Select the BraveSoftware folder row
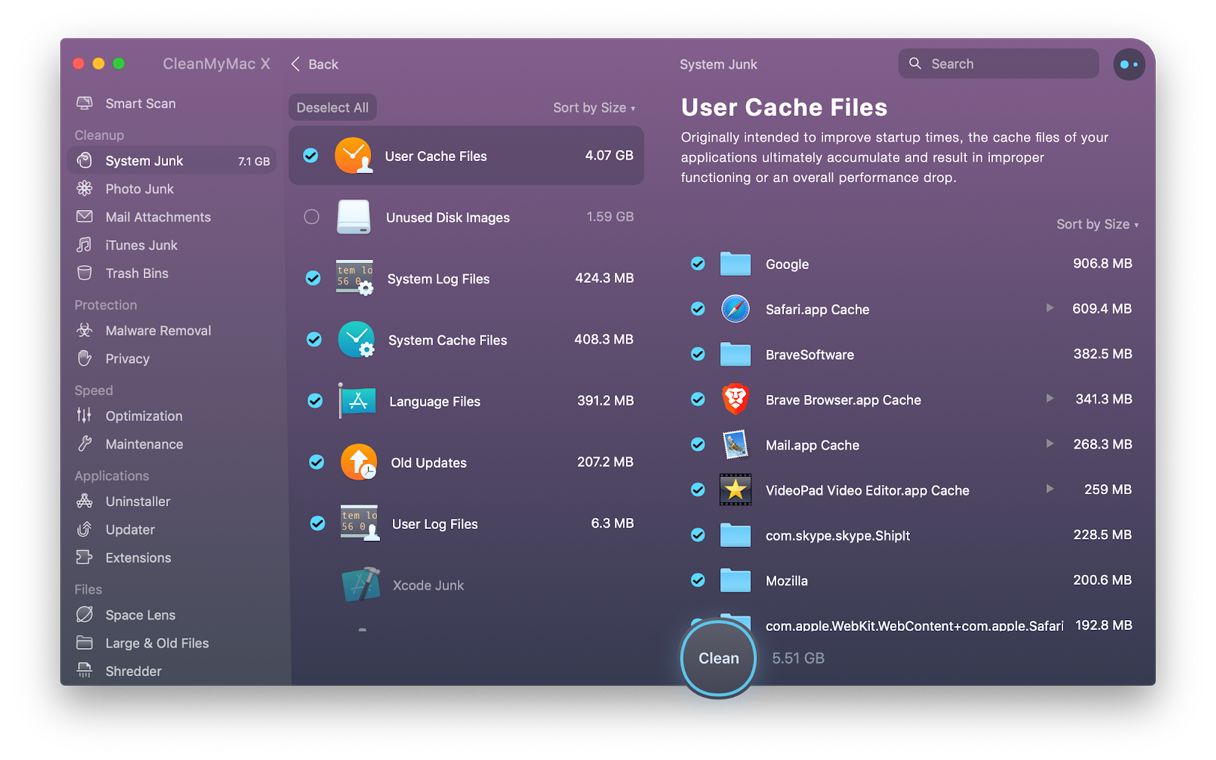This screenshot has height=760, width=1216. click(x=910, y=354)
